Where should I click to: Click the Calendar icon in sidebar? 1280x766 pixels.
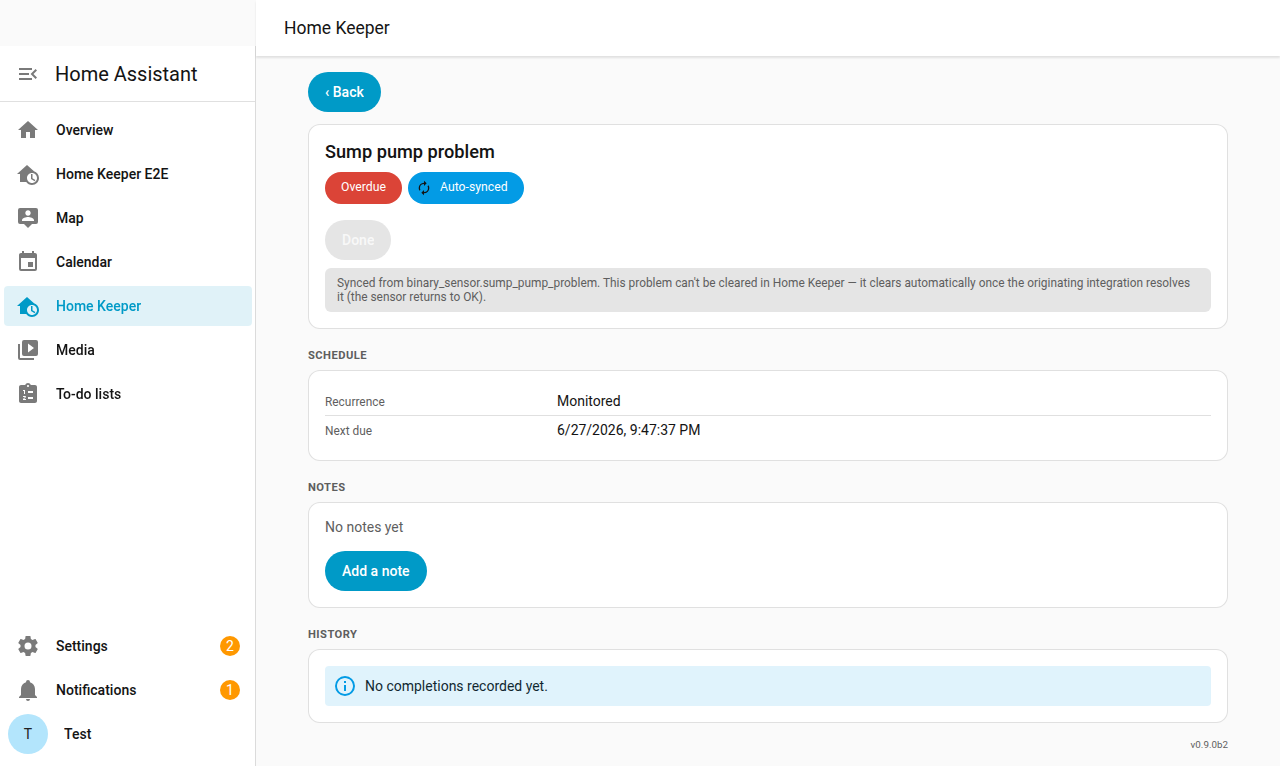(x=28, y=262)
